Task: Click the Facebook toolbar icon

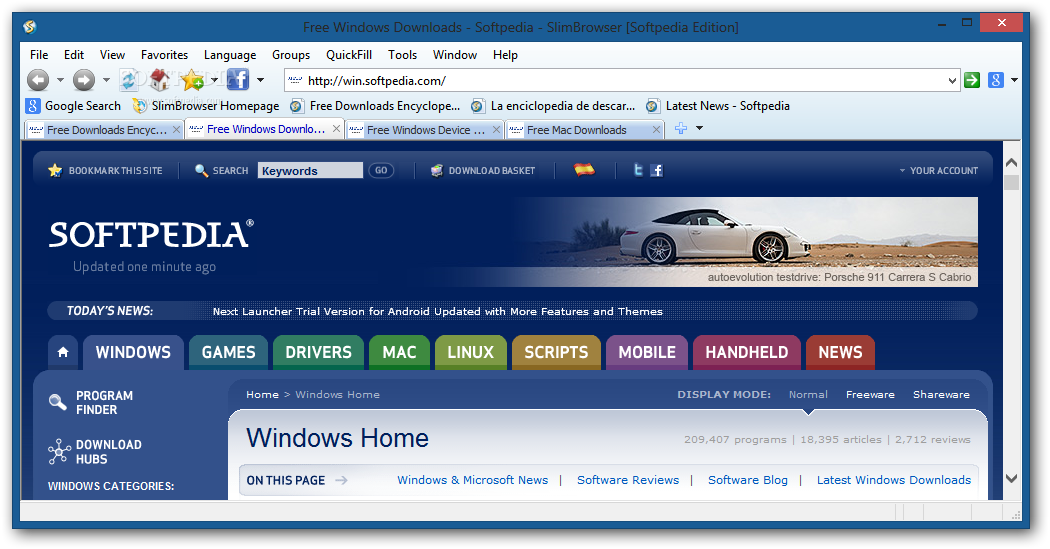Action: (x=238, y=80)
